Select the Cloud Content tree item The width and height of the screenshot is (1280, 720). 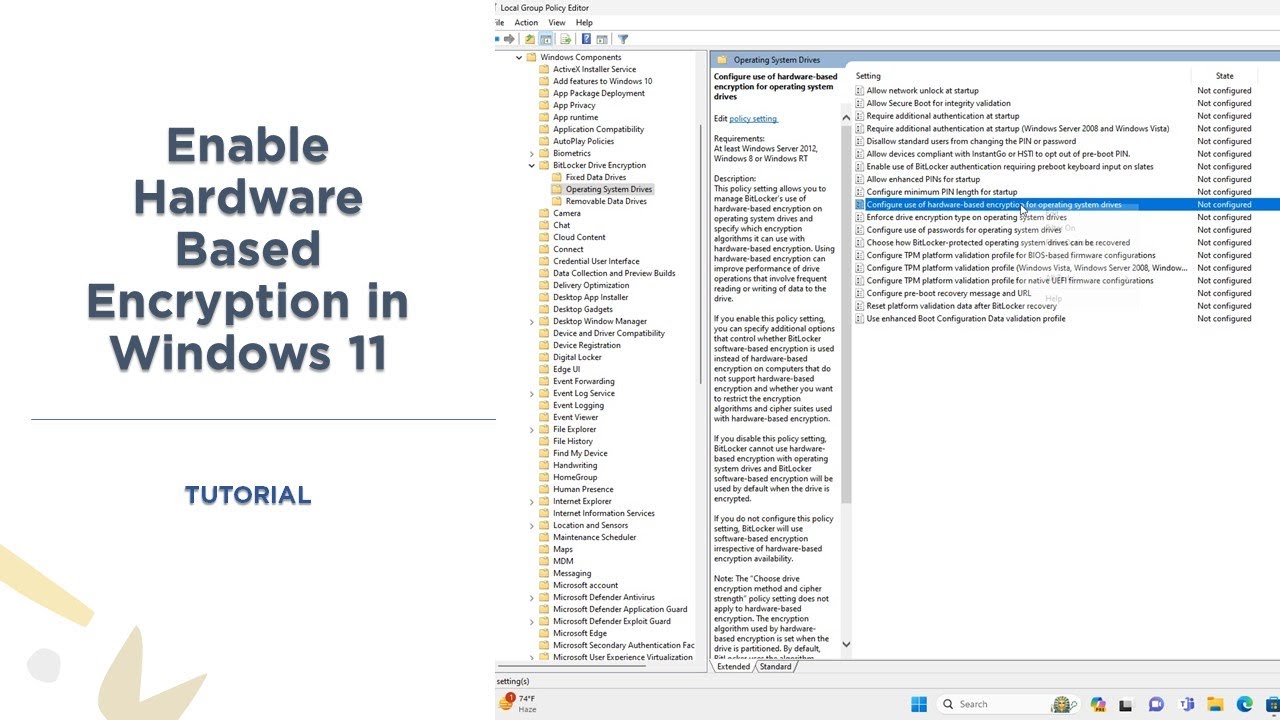click(x=579, y=237)
